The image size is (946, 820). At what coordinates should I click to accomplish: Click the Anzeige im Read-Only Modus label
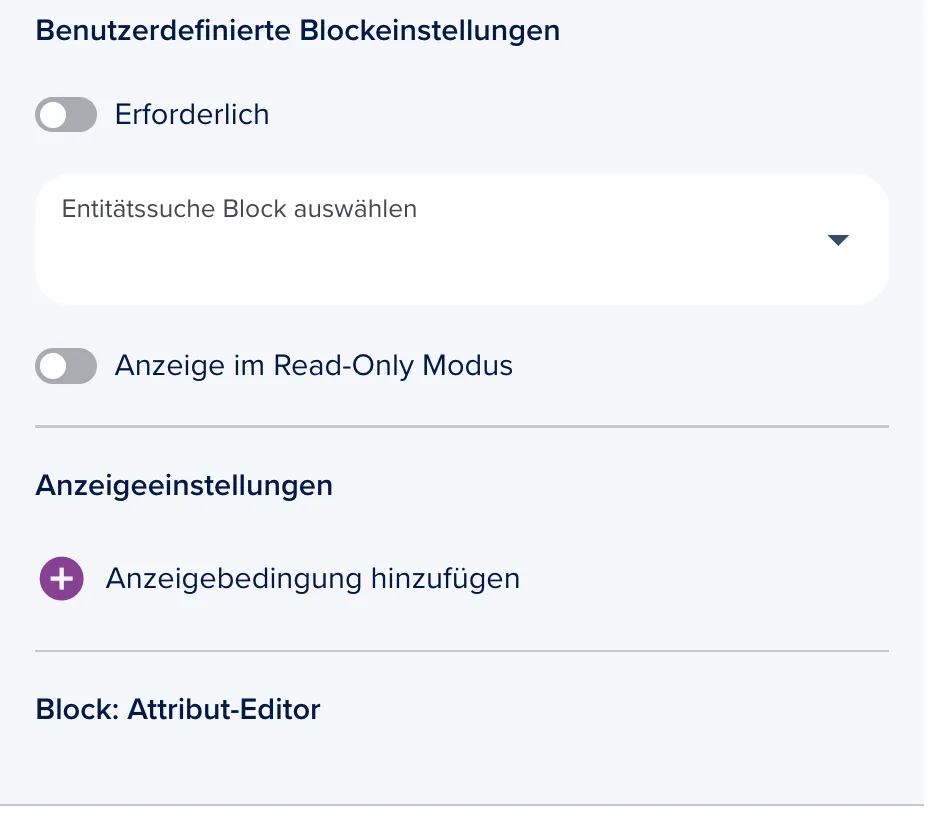click(x=314, y=366)
